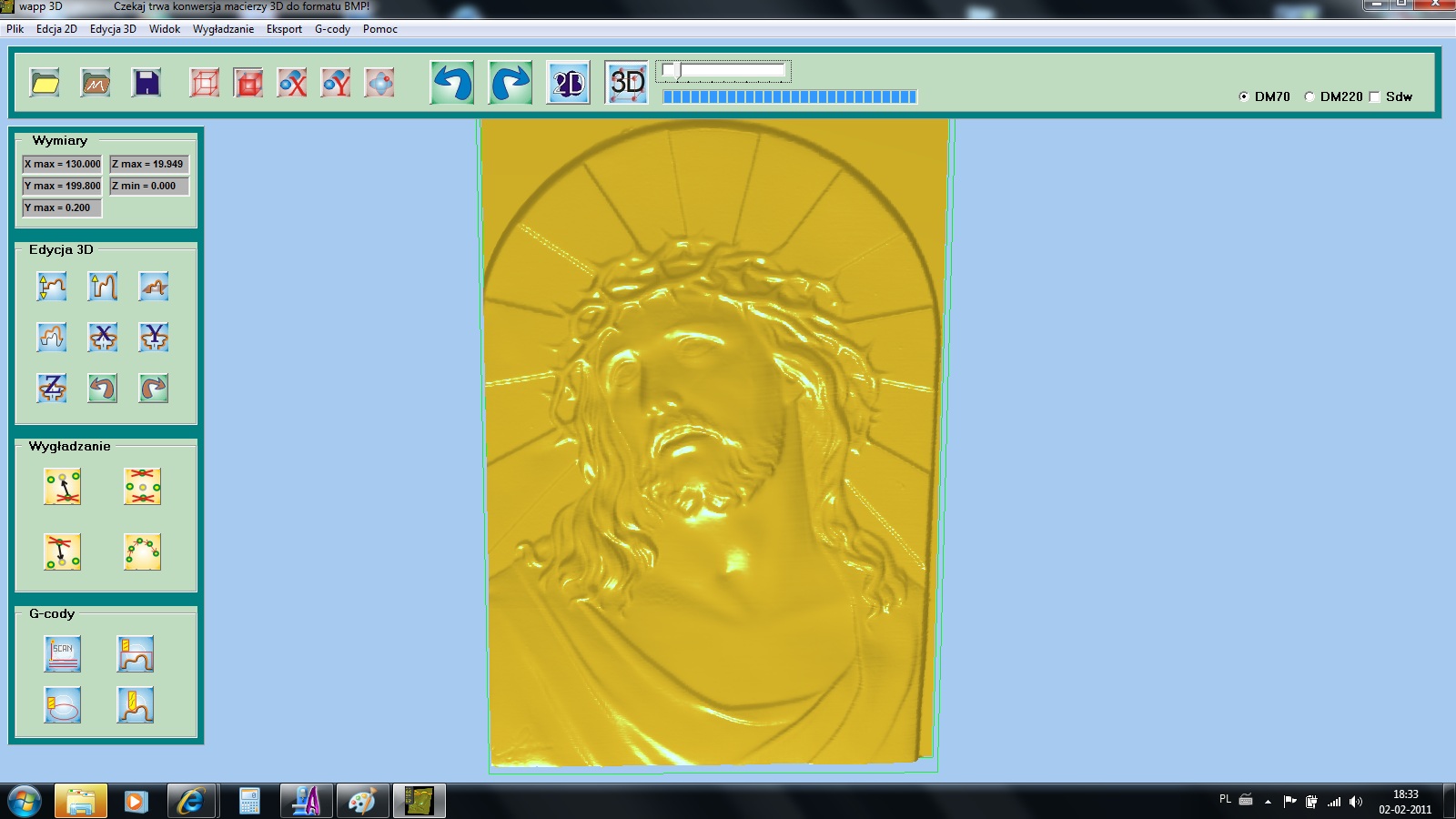
Task: Open the Edcja 2D menu
Action: tap(56, 29)
